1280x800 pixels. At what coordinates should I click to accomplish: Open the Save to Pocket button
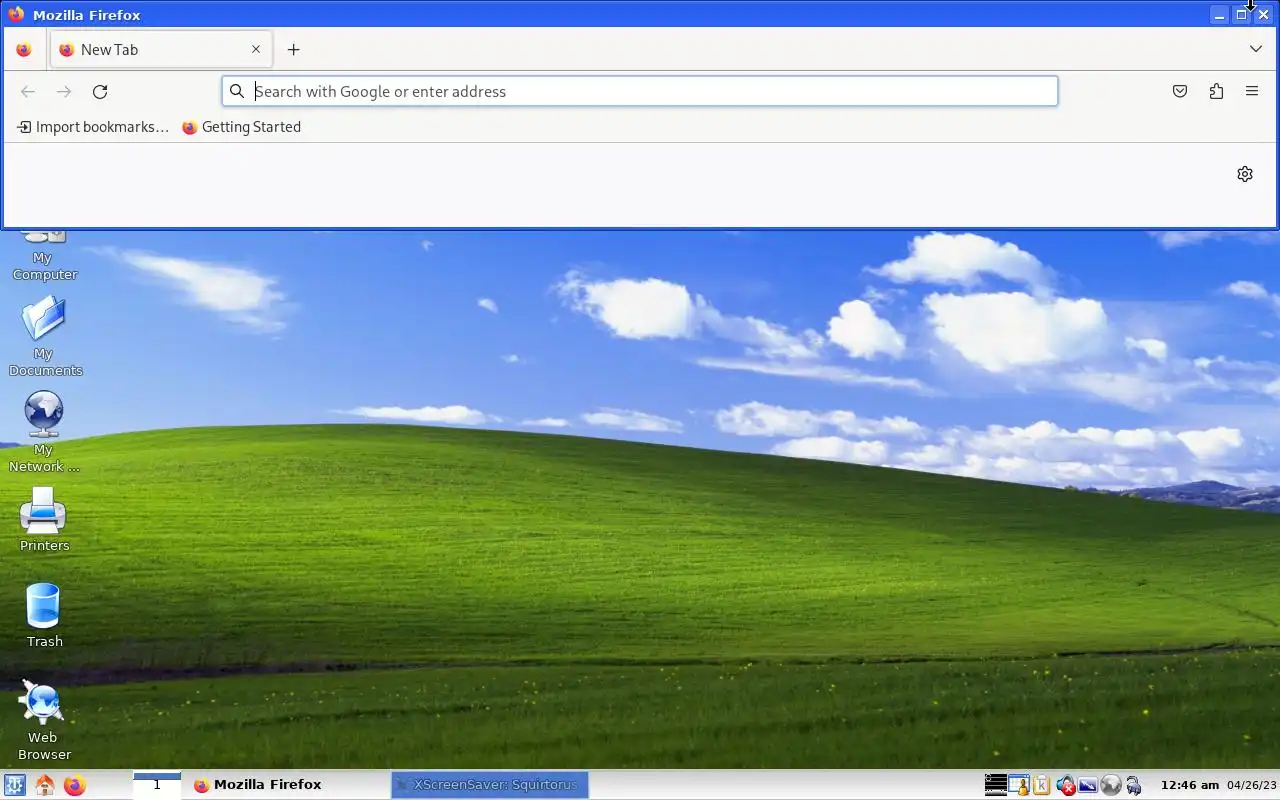tap(1180, 91)
